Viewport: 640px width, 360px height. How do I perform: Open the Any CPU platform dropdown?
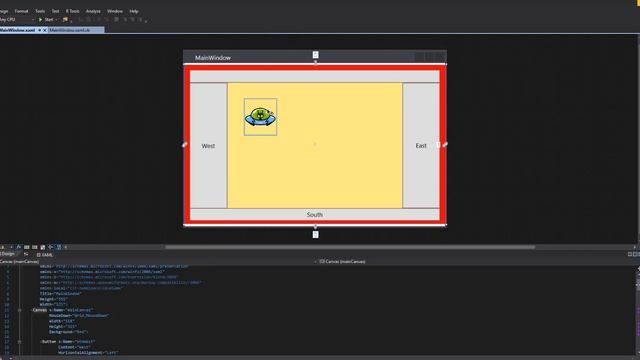(x=16, y=19)
